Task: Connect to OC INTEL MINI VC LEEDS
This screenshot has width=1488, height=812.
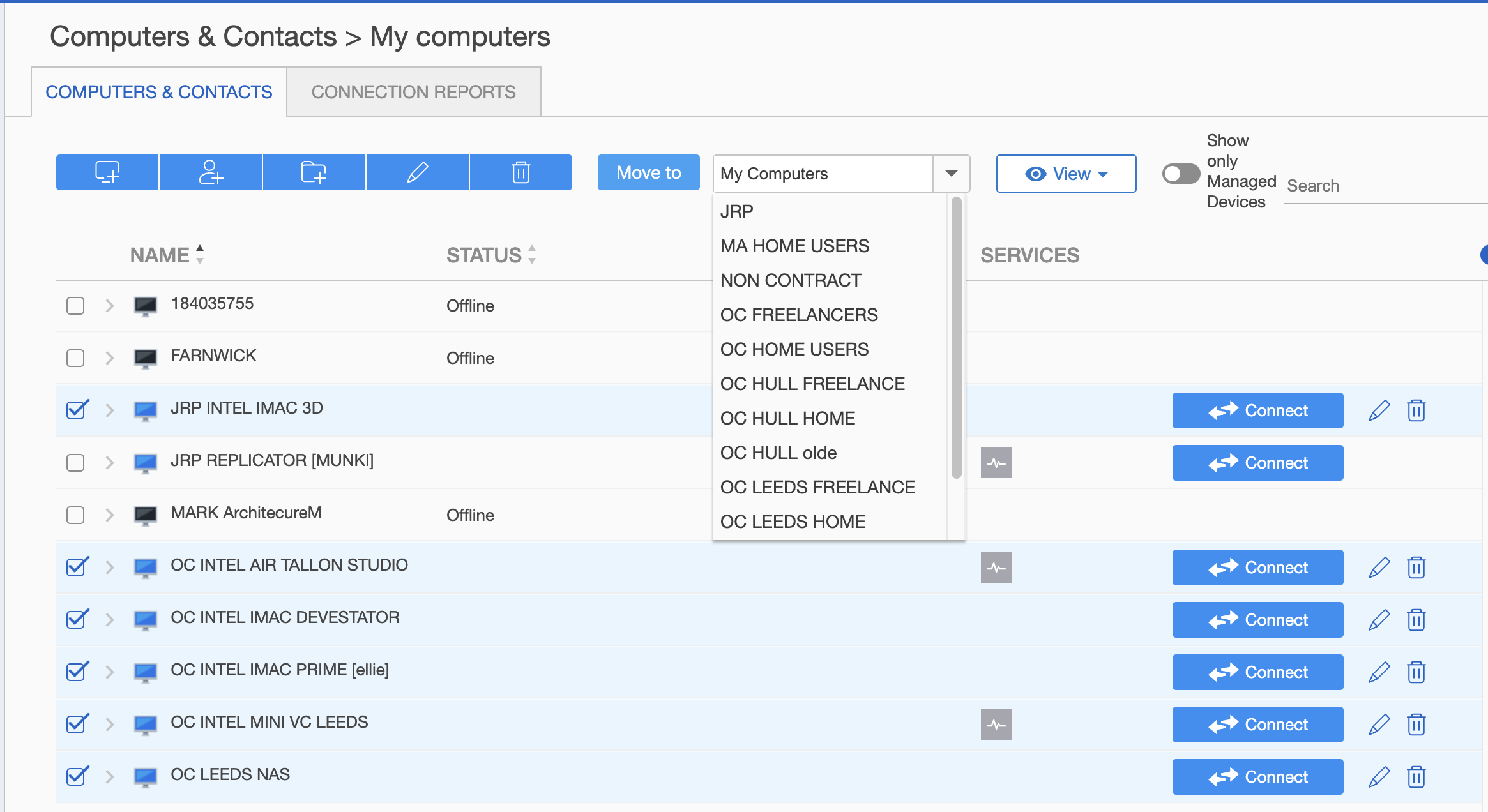Action: click(1257, 725)
